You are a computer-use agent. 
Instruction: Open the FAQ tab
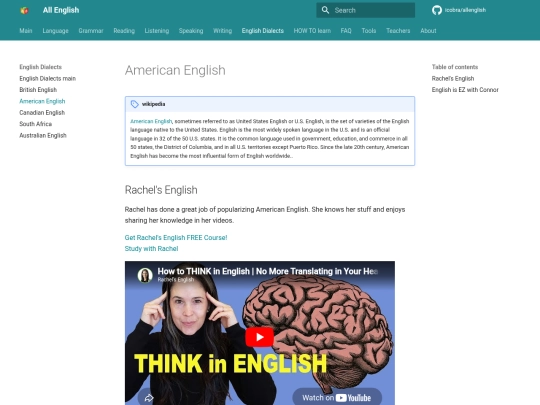tap(346, 31)
